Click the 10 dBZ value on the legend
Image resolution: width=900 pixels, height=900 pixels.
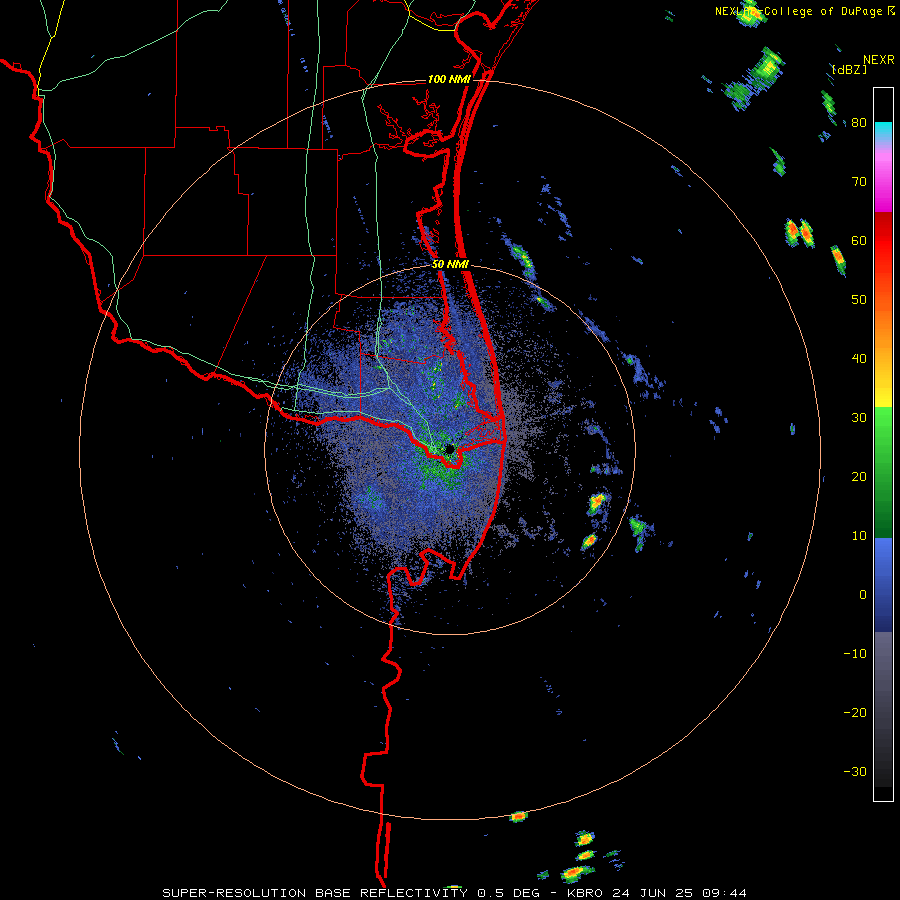[859, 536]
